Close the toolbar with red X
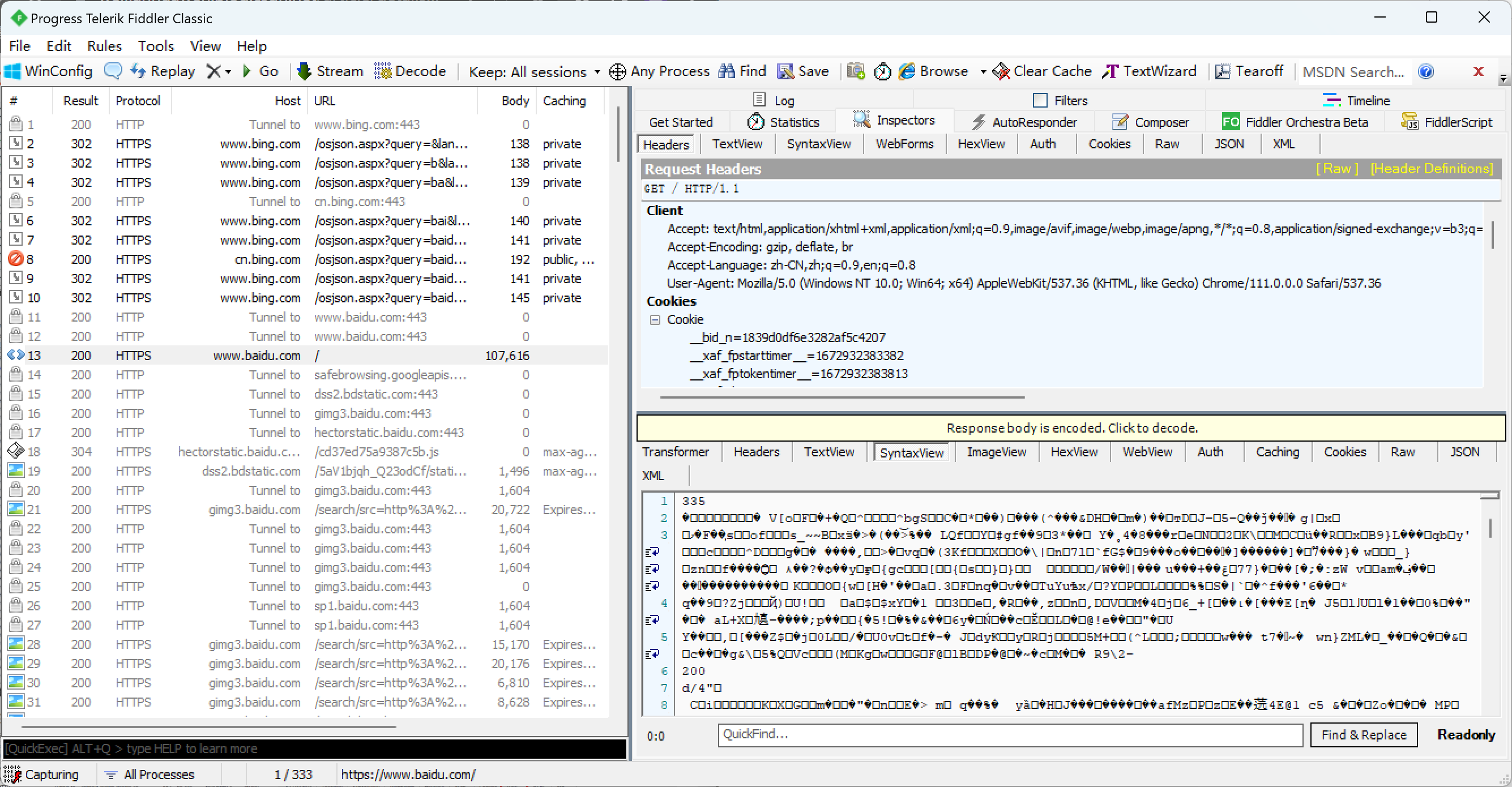The image size is (1512, 787). 1478,71
